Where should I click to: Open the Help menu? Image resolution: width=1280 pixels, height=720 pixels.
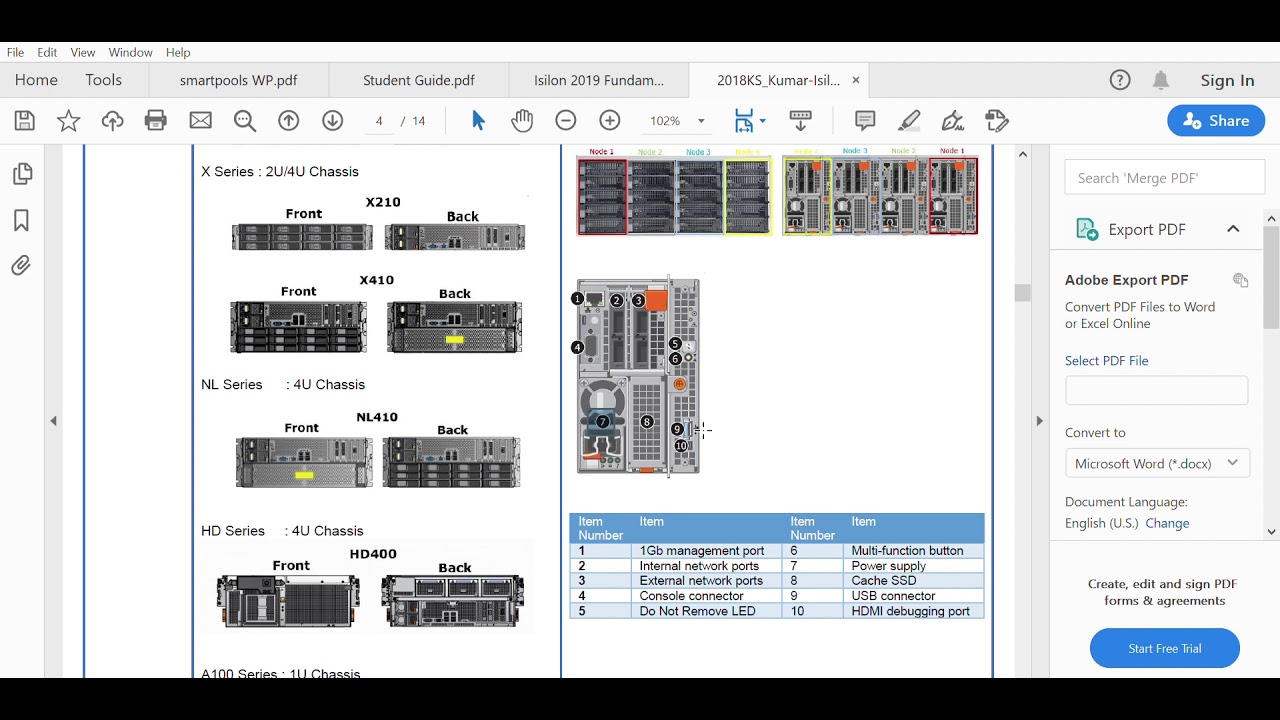click(178, 52)
